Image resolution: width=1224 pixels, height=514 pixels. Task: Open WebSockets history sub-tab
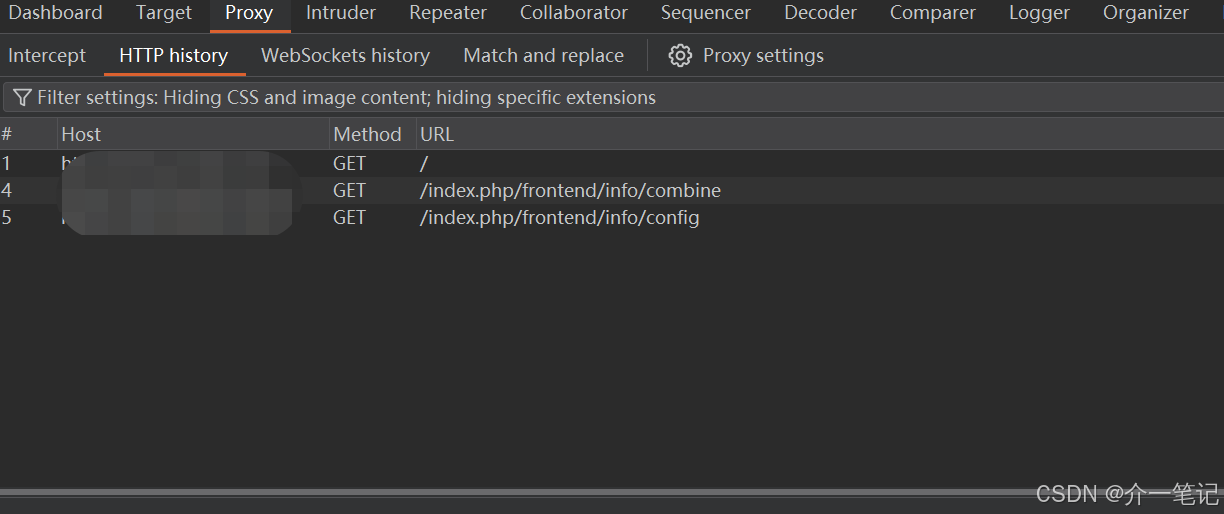pyautogui.click(x=345, y=56)
